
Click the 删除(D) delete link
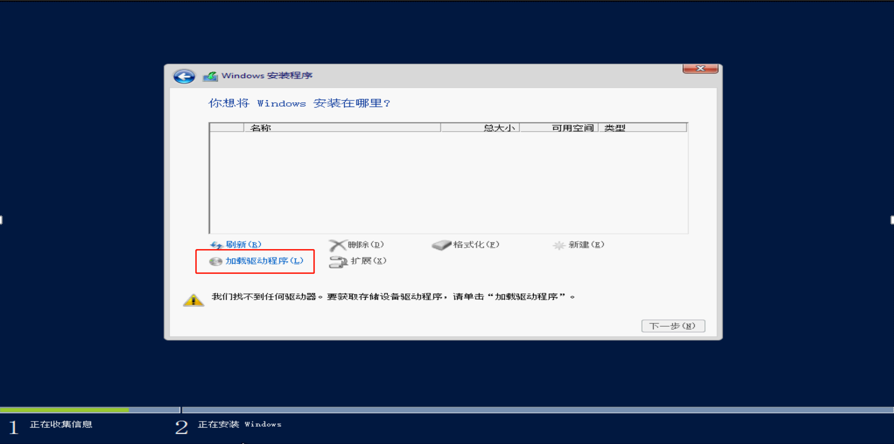(365, 245)
